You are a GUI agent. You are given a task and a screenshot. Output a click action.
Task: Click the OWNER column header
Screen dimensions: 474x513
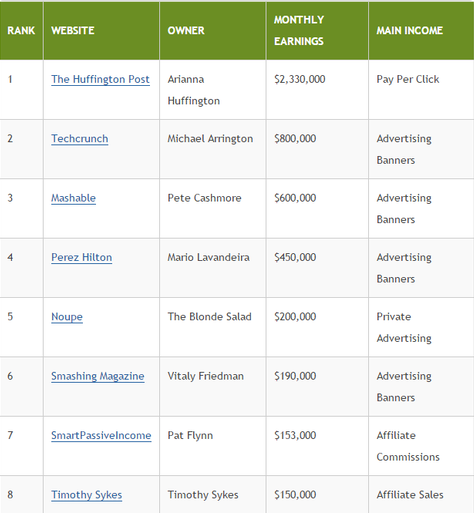coord(213,31)
